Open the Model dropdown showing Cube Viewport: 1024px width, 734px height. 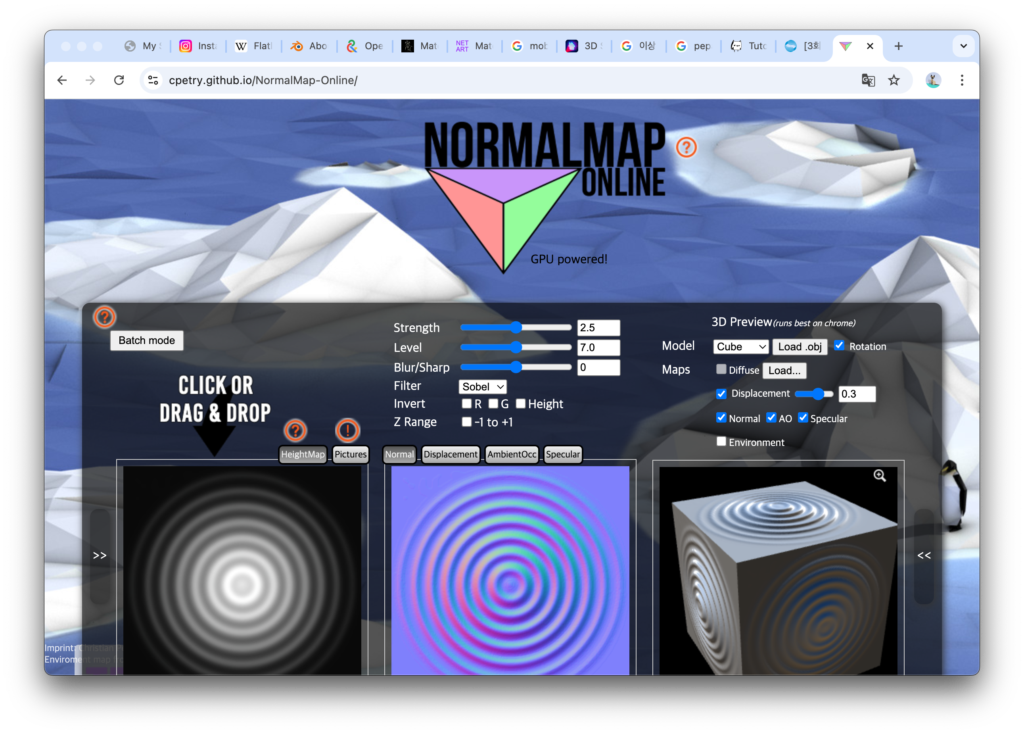click(x=740, y=347)
